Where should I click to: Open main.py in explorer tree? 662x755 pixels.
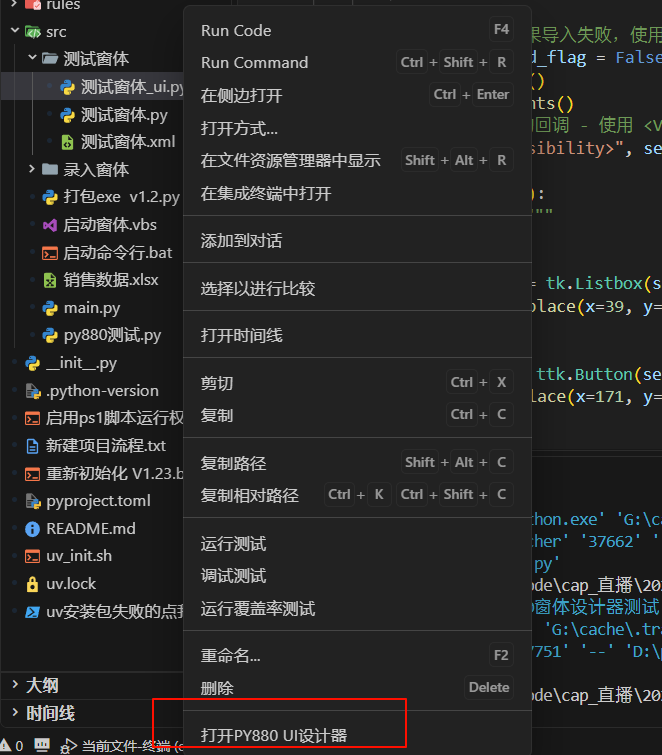tap(92, 308)
